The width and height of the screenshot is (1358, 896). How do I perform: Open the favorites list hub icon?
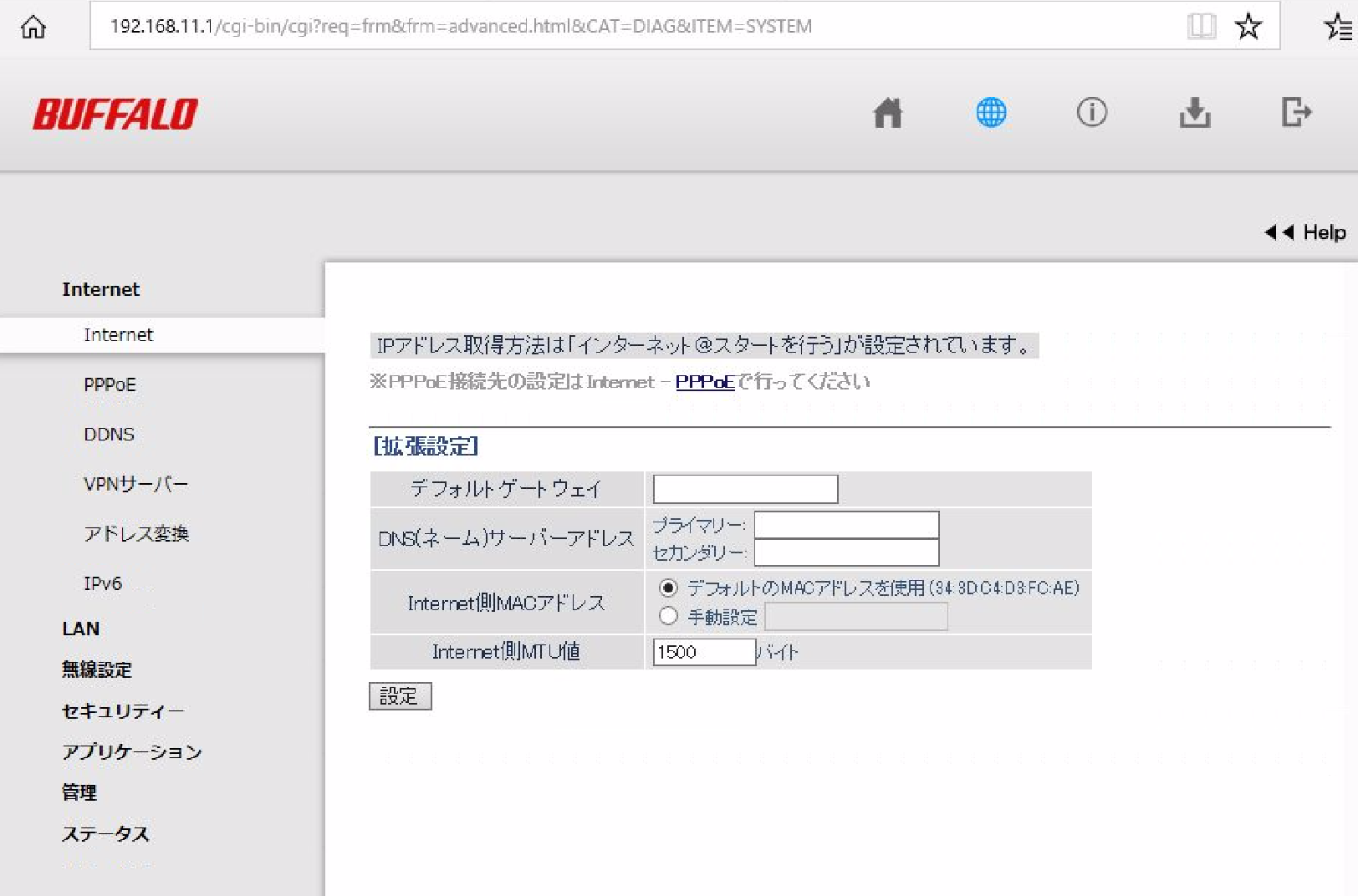pyautogui.click(x=1338, y=27)
